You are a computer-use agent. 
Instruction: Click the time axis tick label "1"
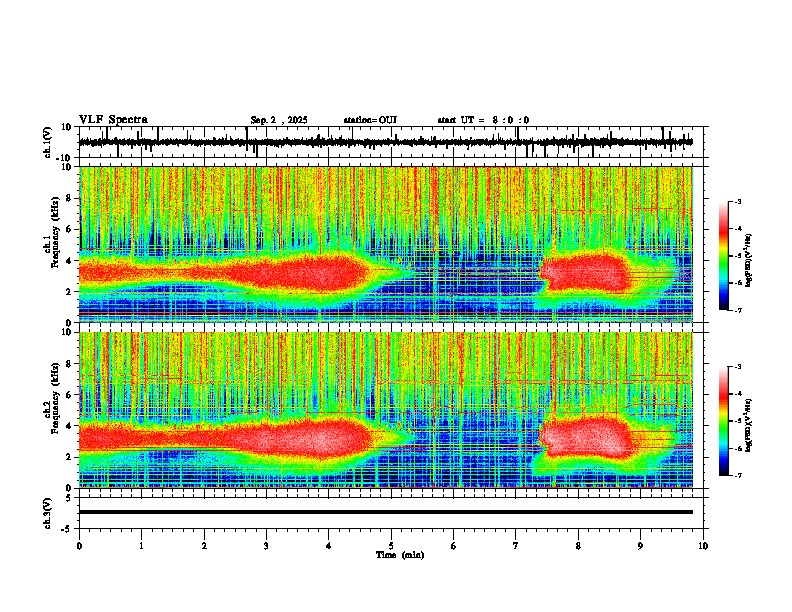point(141,546)
